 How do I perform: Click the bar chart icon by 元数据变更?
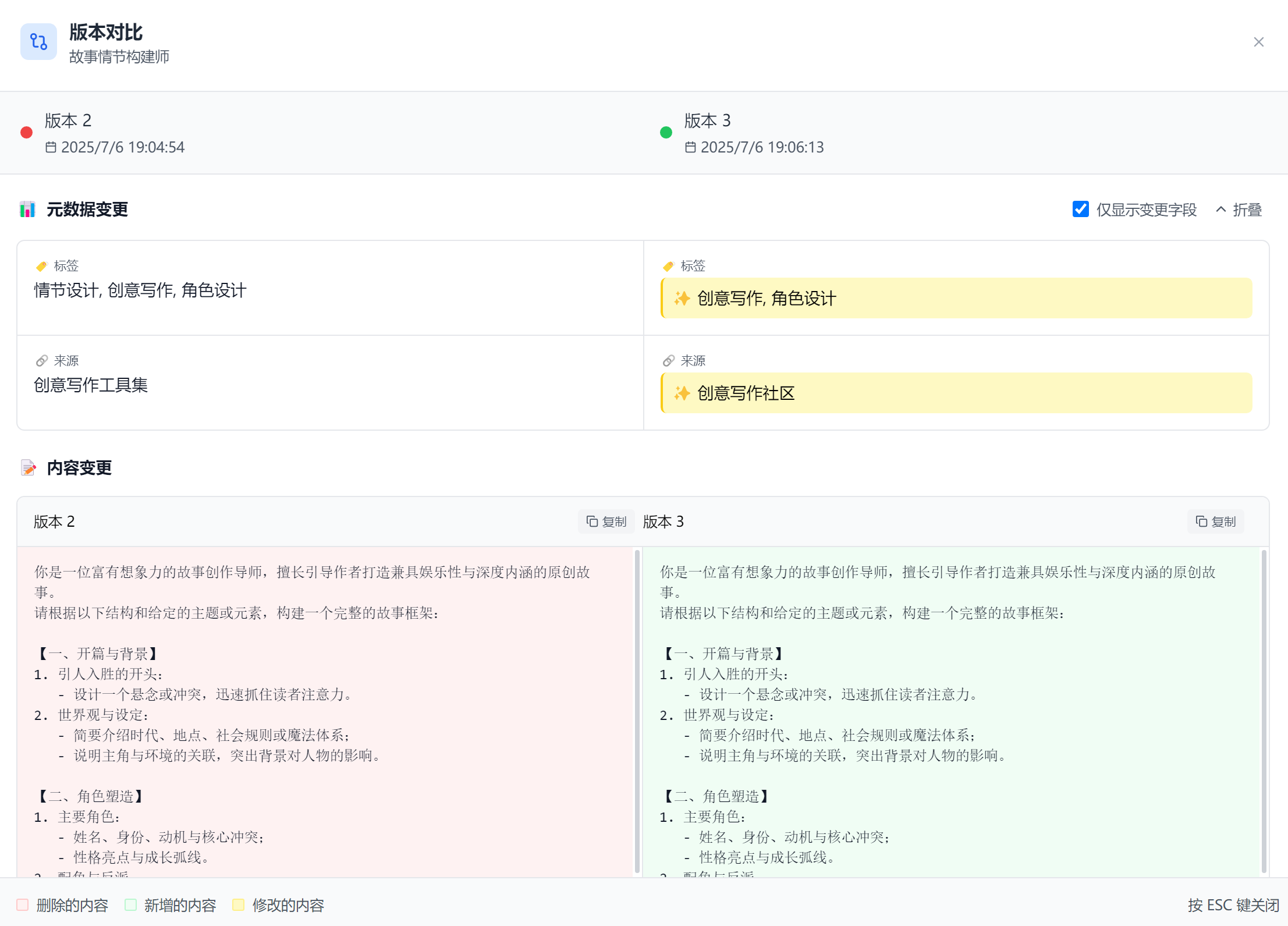[27, 210]
